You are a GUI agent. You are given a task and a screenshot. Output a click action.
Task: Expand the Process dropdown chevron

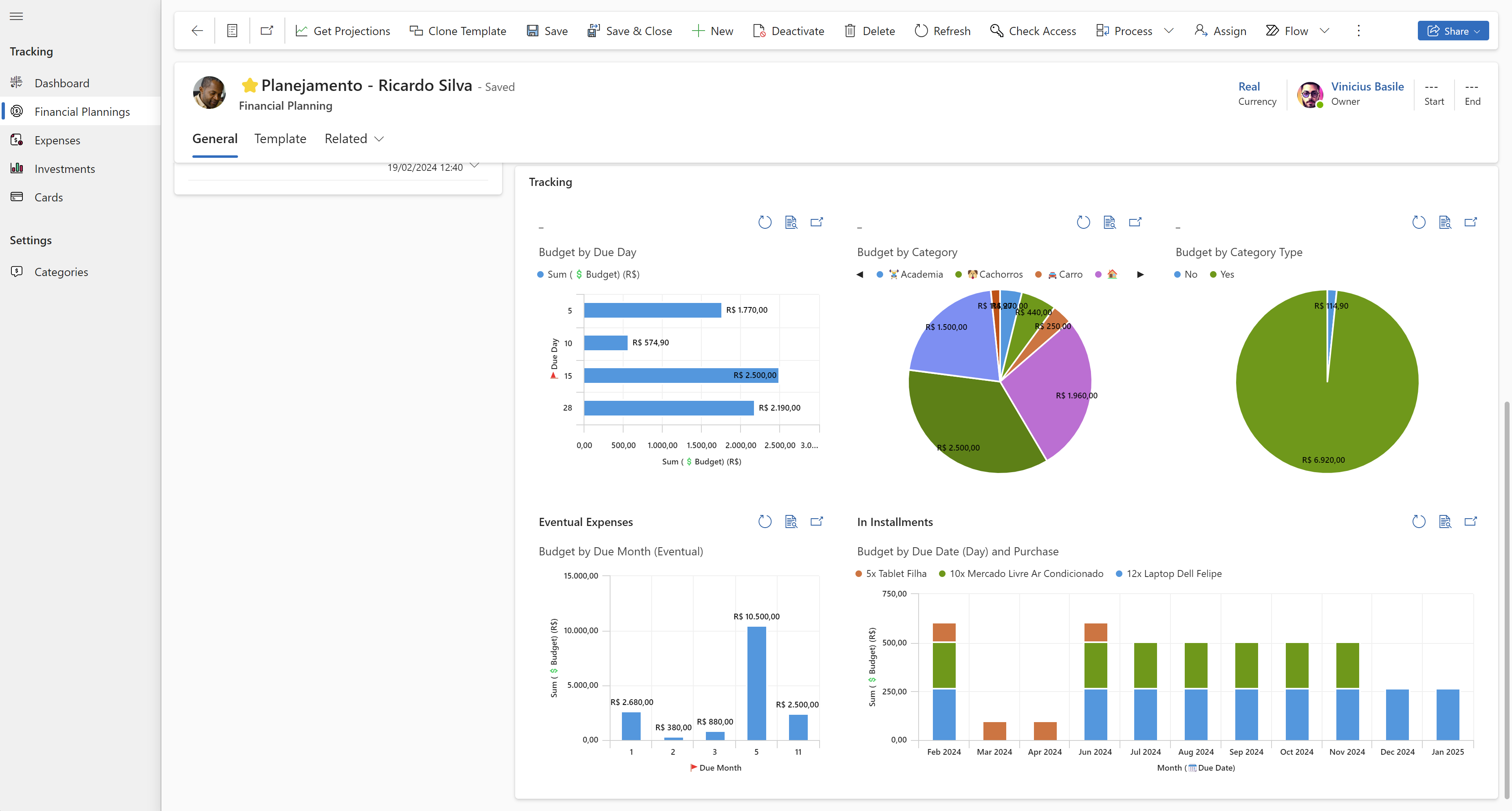(x=1168, y=31)
